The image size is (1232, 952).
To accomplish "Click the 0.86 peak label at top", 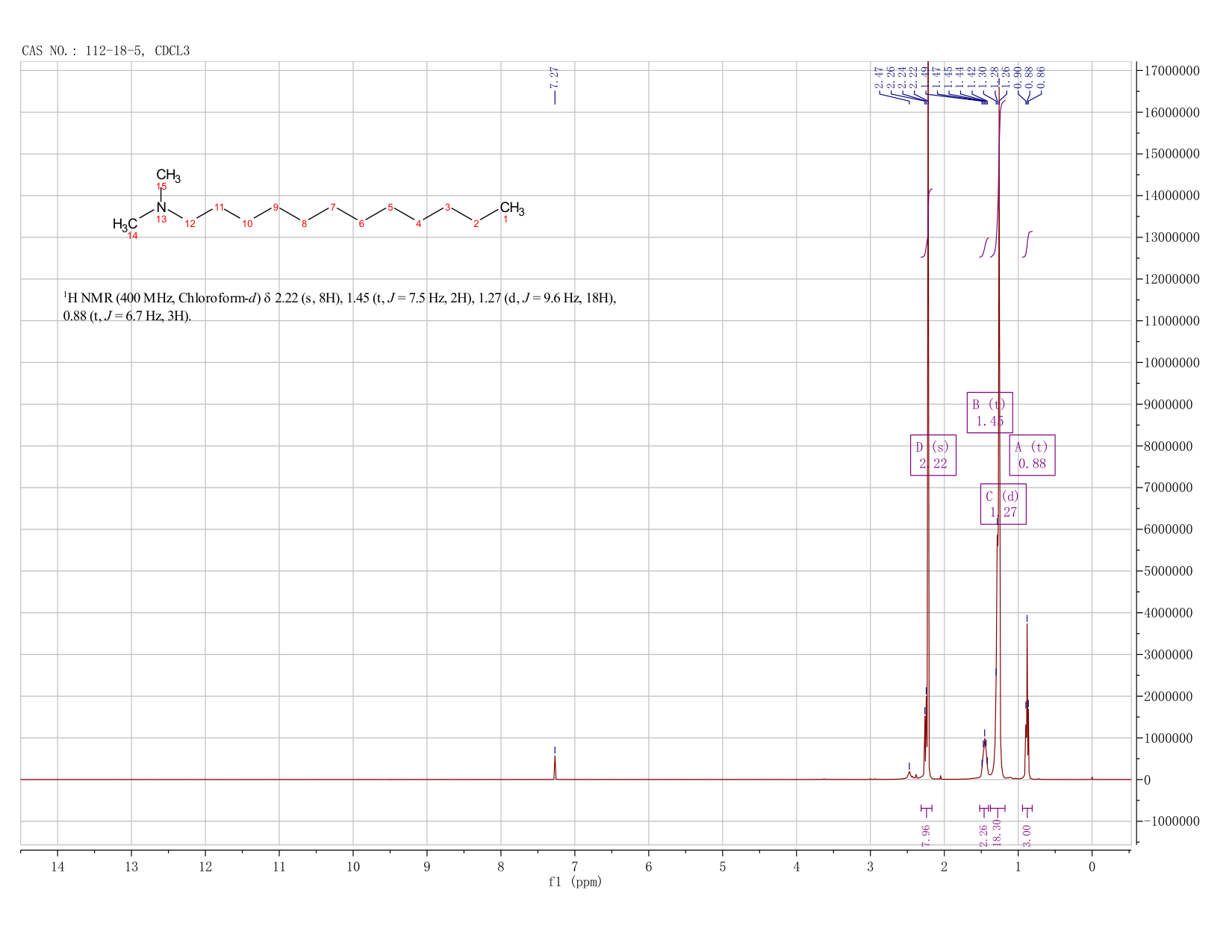I will point(1042,78).
